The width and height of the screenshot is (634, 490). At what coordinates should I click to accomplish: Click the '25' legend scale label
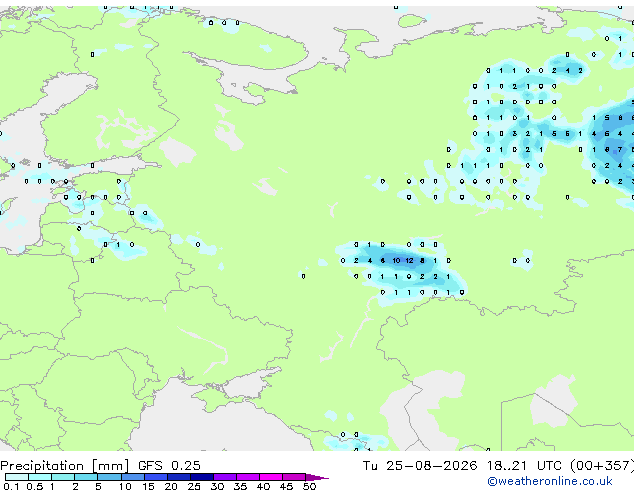[194, 486]
